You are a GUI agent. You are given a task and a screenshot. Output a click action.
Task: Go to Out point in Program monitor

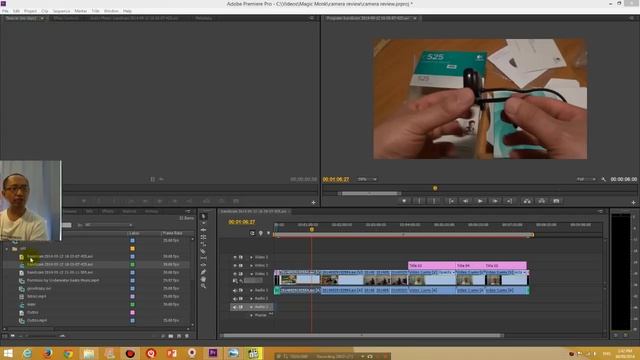(x=509, y=201)
